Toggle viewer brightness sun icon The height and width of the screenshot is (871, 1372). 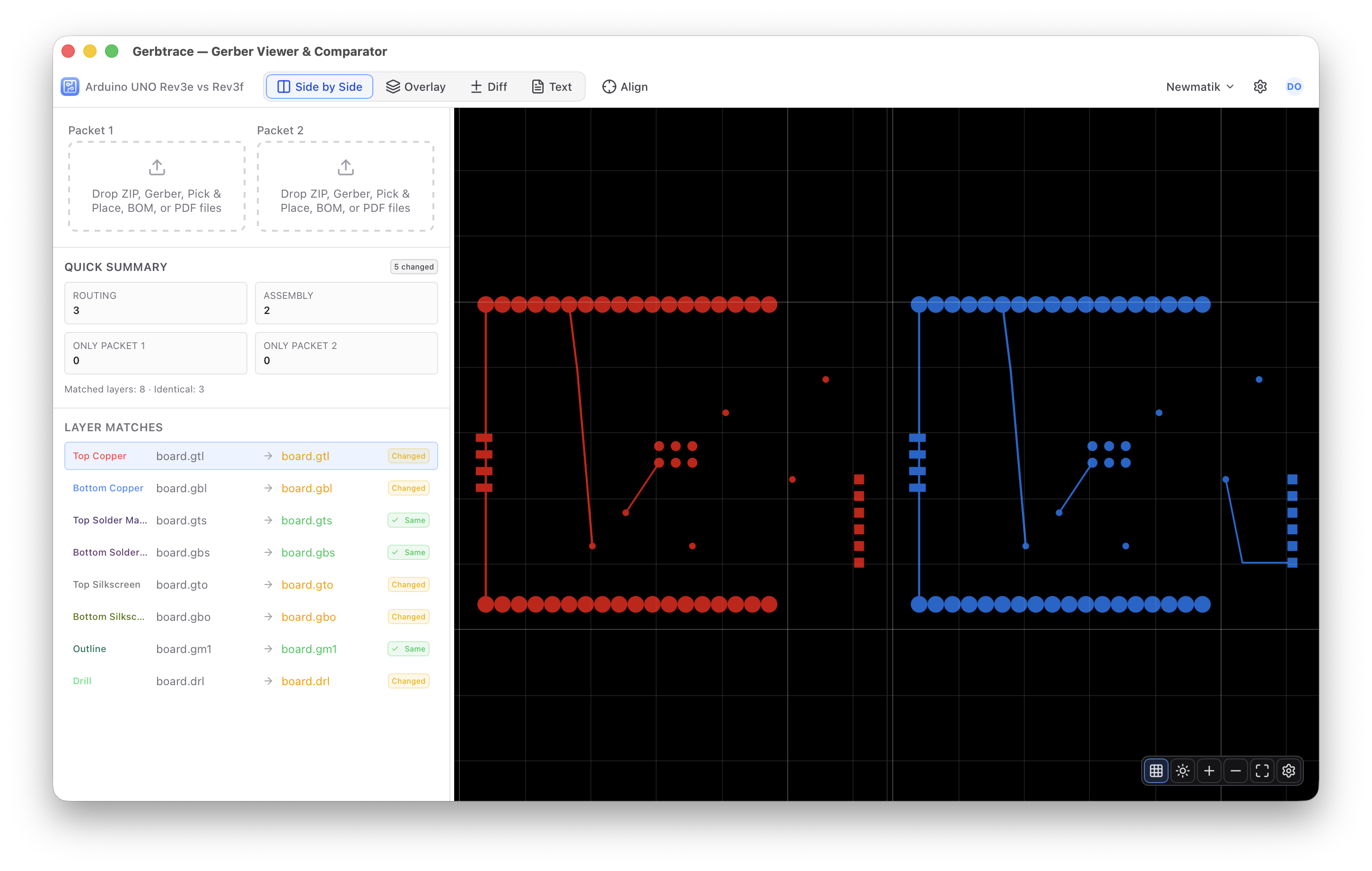(x=1183, y=771)
